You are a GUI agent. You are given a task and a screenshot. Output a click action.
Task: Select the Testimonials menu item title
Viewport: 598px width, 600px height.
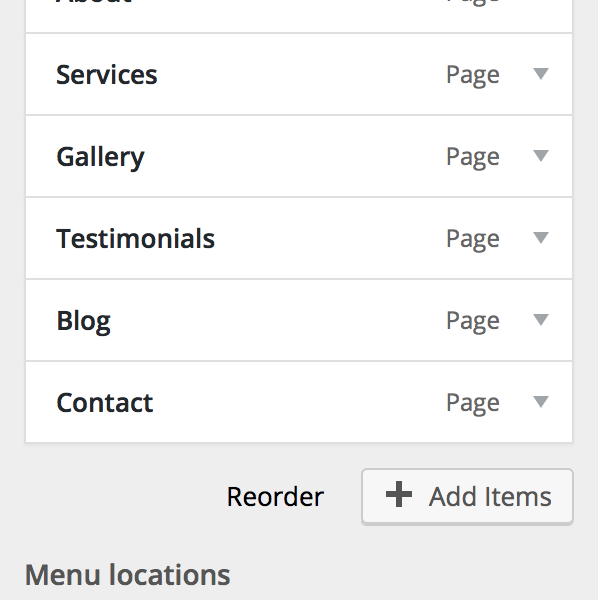[x=135, y=239]
